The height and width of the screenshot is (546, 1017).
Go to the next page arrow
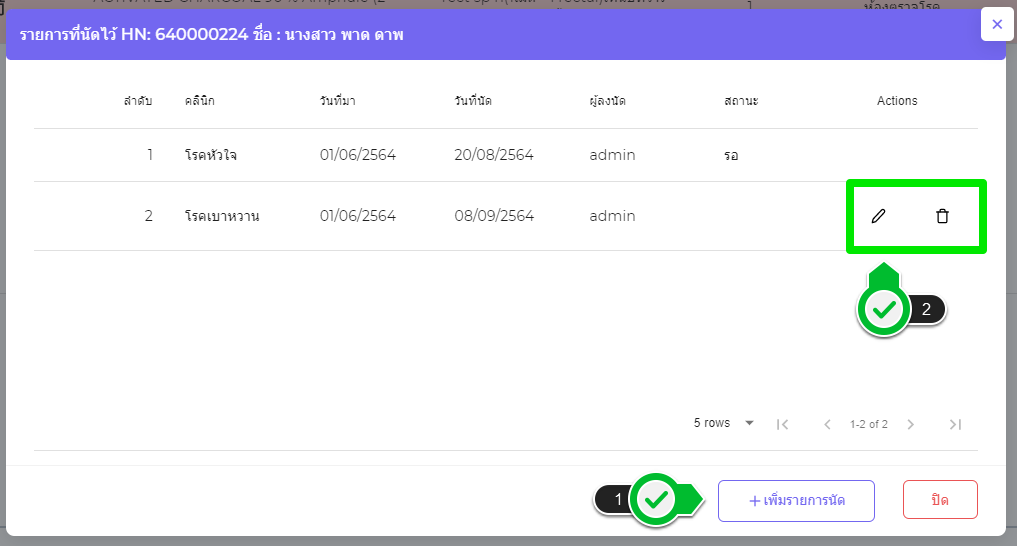point(910,424)
